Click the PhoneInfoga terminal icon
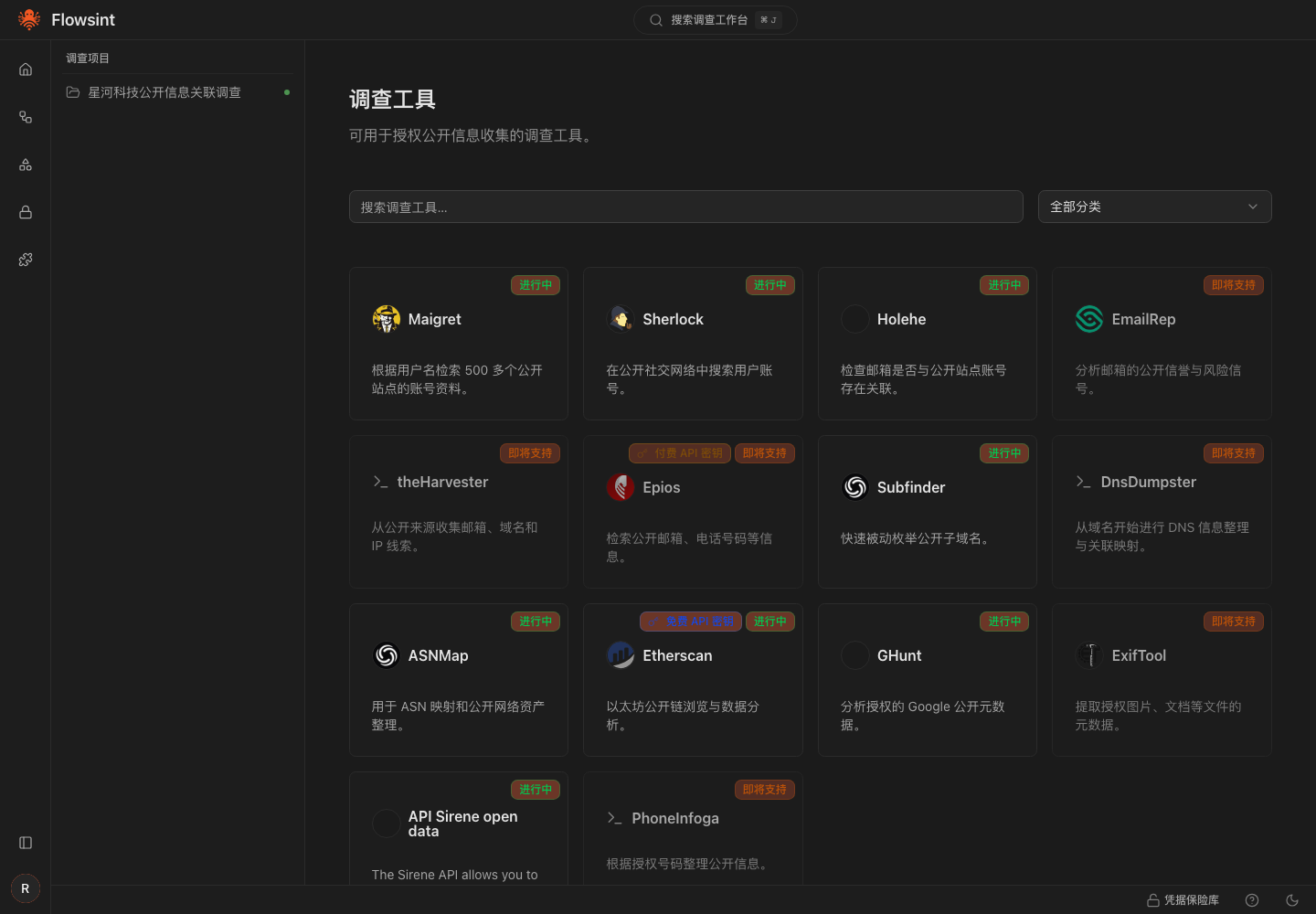Image resolution: width=1316 pixels, height=914 pixels. (615, 818)
